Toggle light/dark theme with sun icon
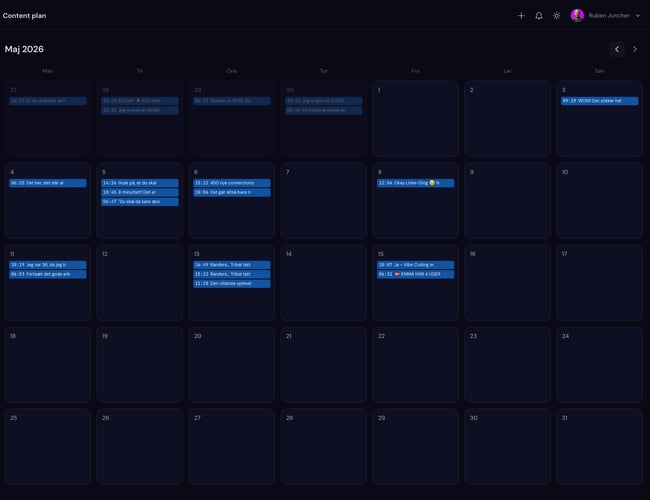 557,16
